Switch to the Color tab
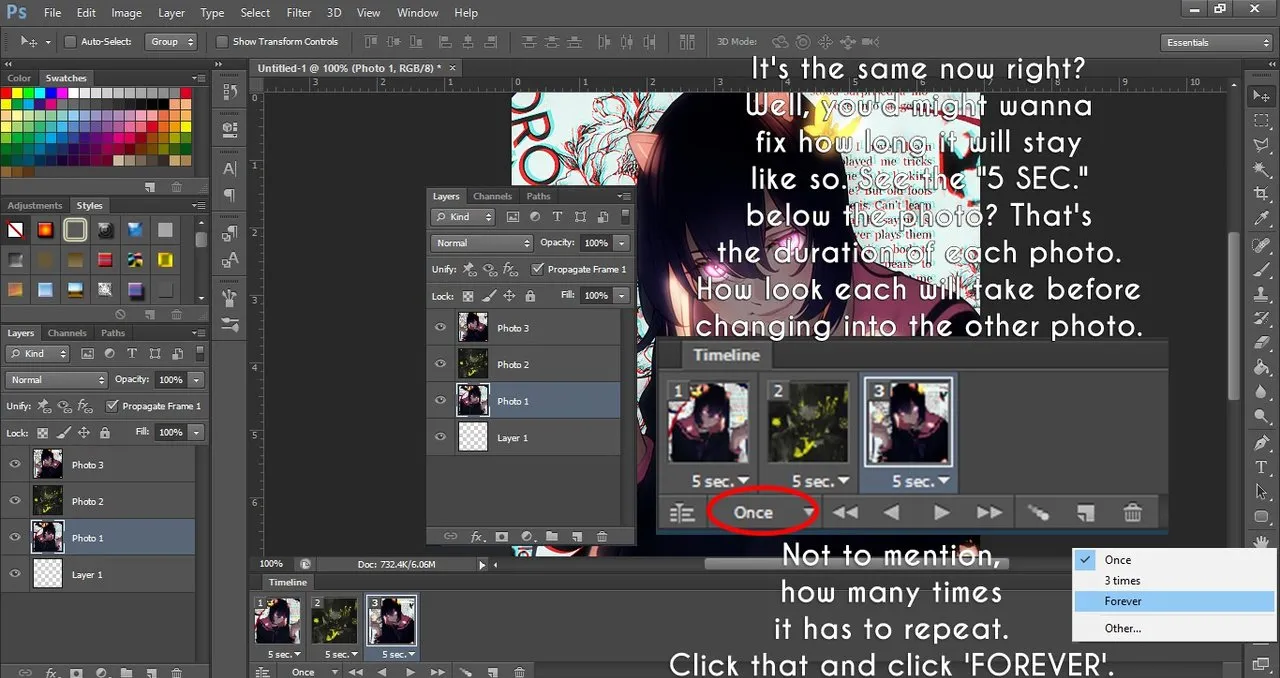This screenshot has height=678, width=1280. coord(19,78)
